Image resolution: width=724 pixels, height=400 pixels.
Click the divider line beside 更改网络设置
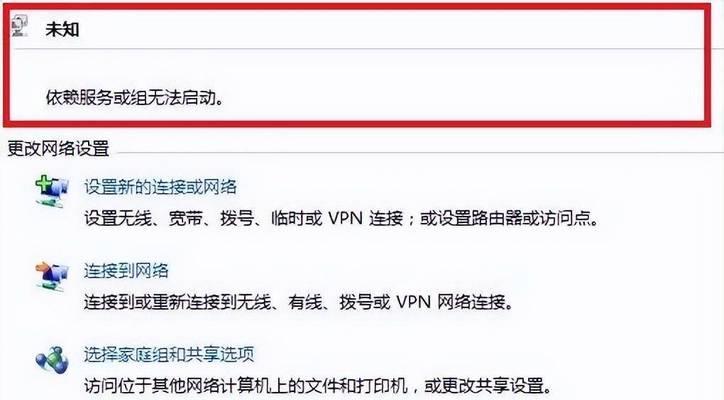(418, 152)
